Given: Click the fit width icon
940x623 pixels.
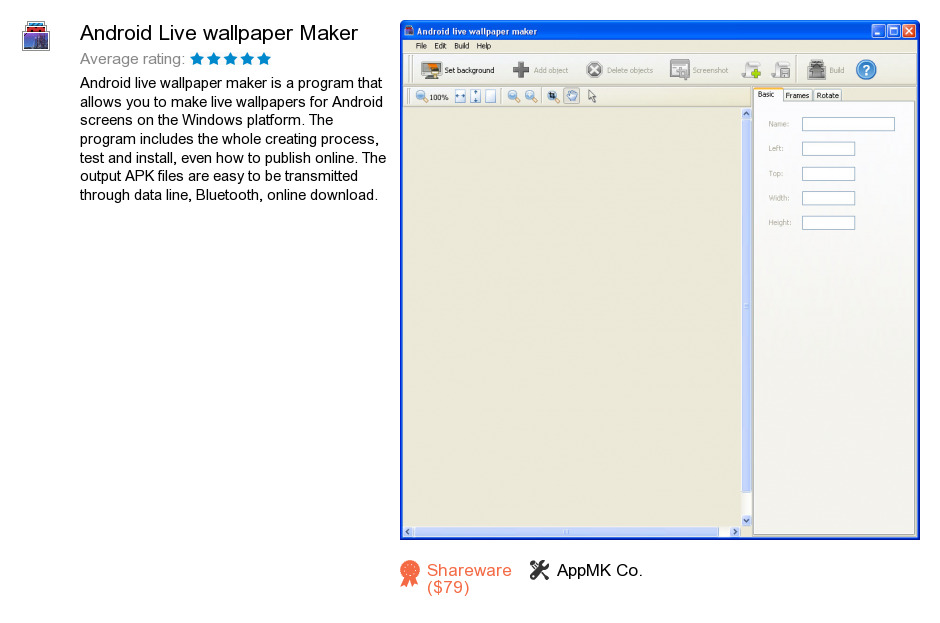Looking at the screenshot, I should pos(460,97).
